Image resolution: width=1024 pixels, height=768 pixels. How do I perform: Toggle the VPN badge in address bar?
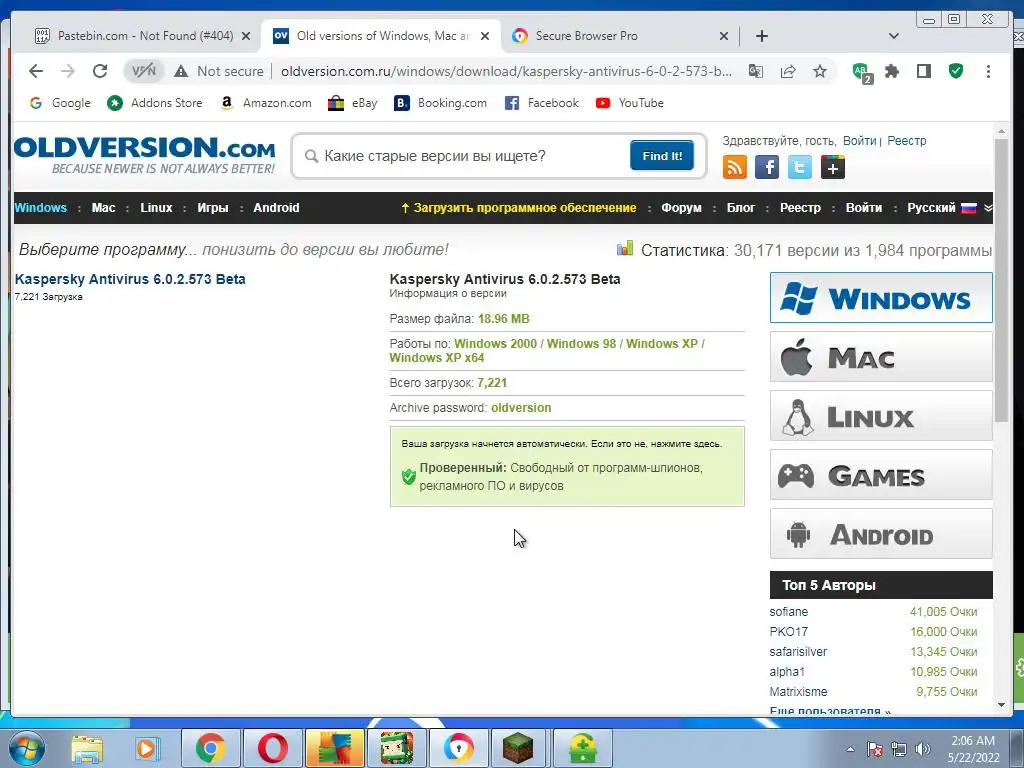tap(144, 71)
